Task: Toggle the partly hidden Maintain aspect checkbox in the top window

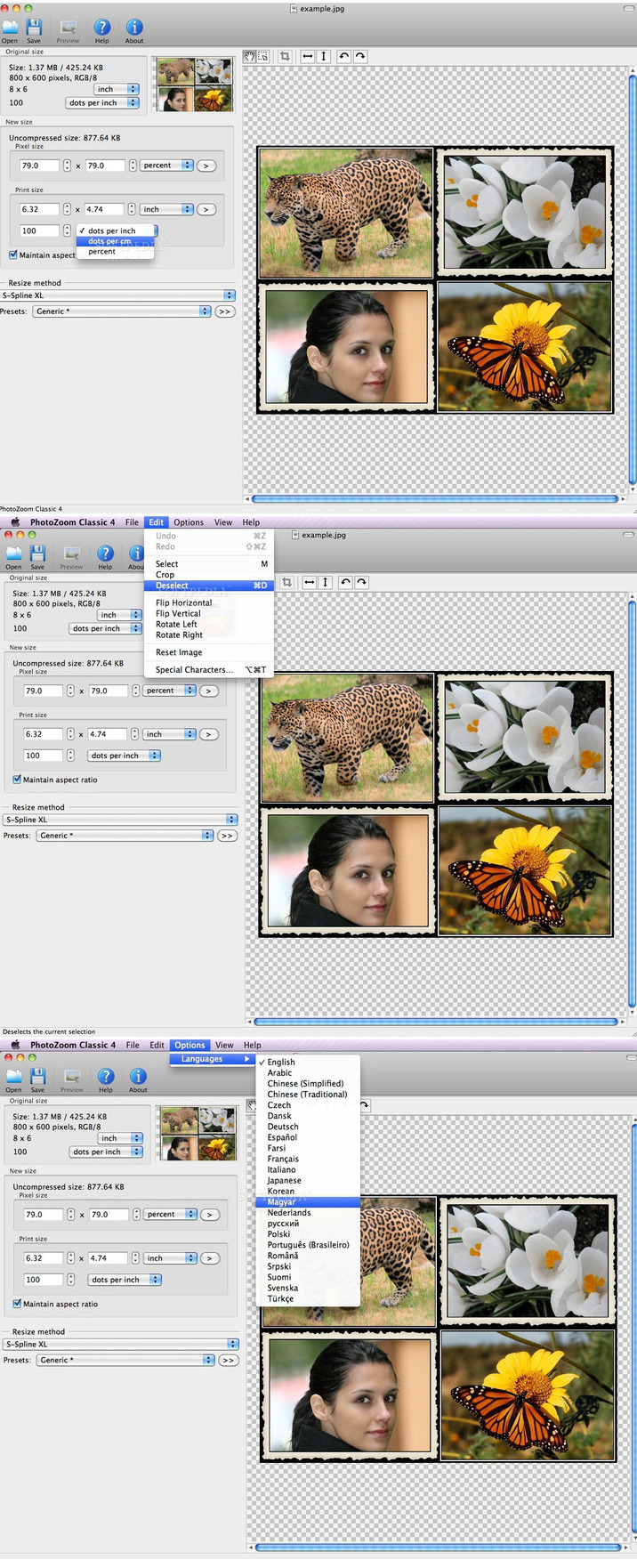Action: coord(13,255)
